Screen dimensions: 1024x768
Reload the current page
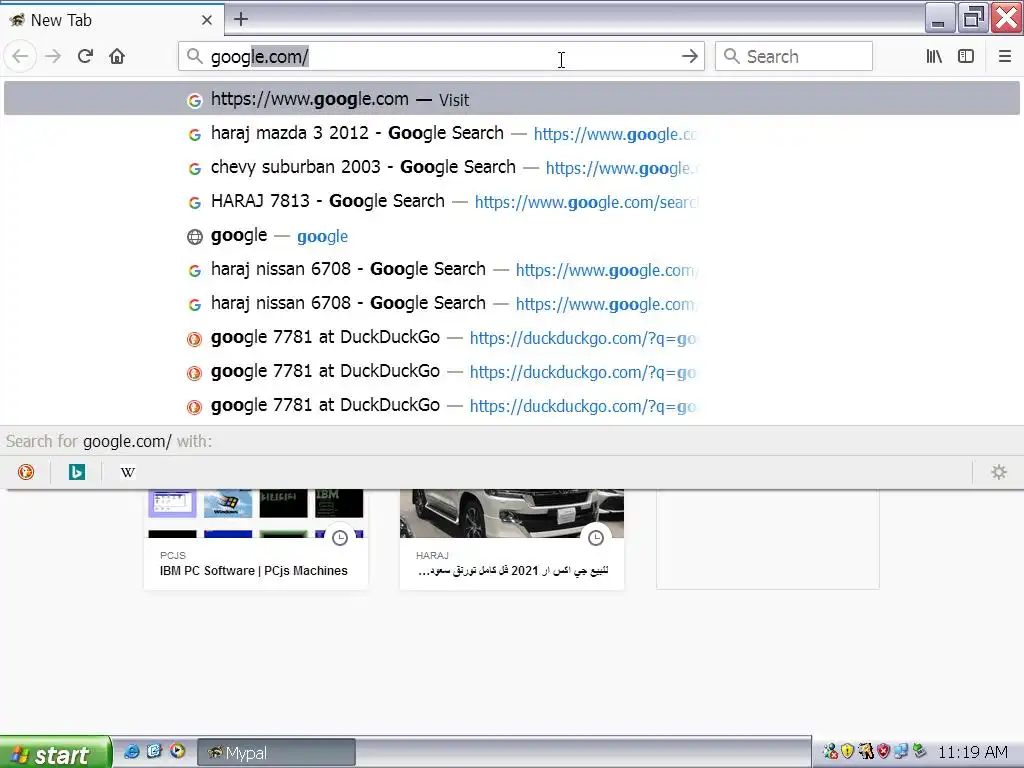[86, 56]
